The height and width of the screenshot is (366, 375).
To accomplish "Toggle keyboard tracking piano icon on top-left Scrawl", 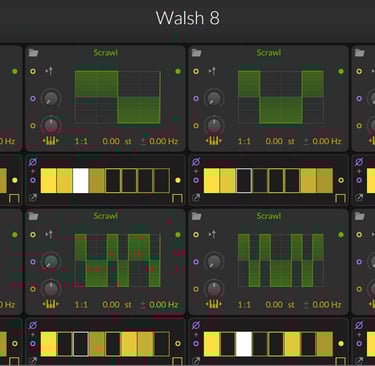I will (51, 141).
